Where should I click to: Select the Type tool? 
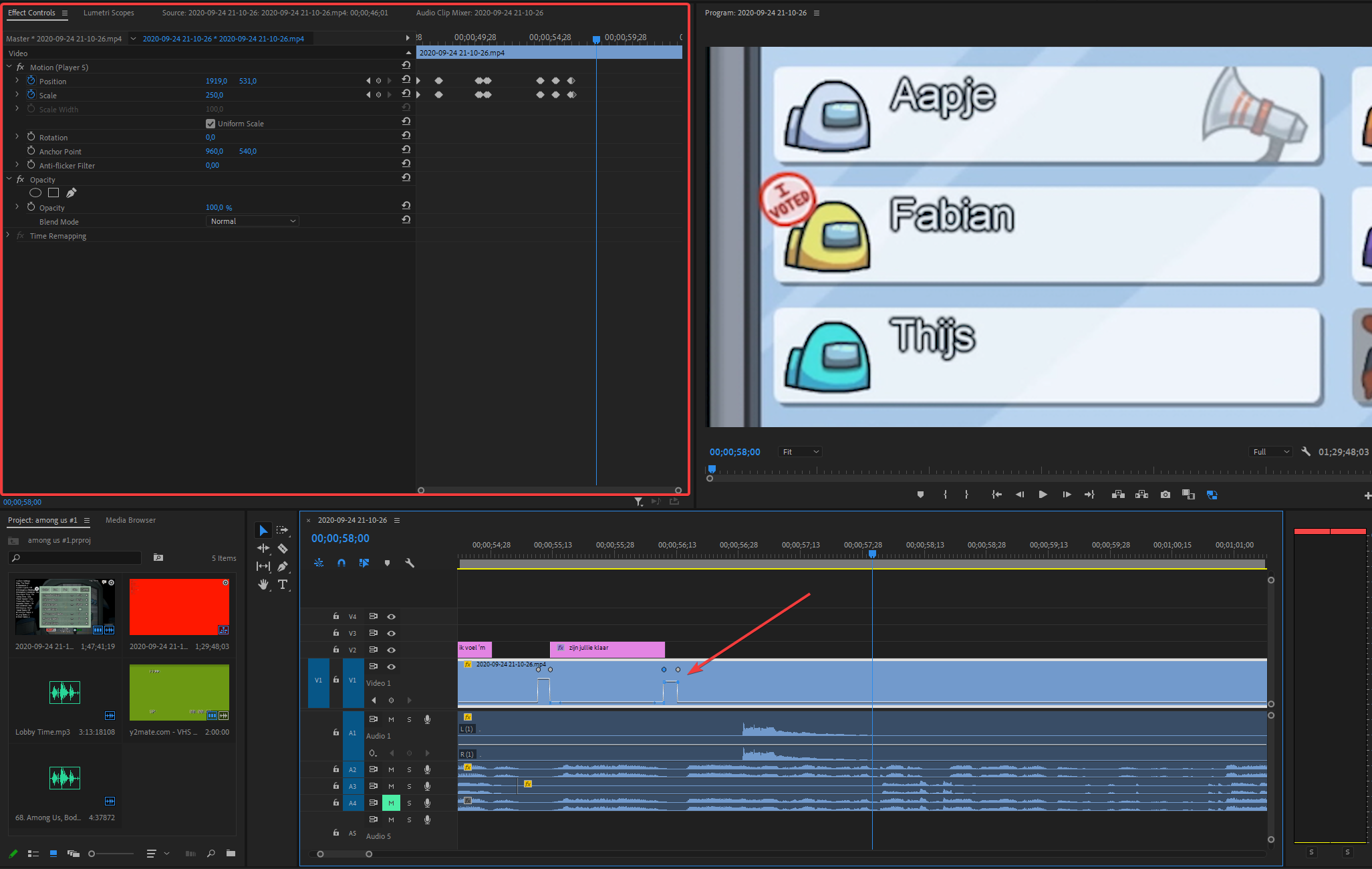tap(283, 584)
